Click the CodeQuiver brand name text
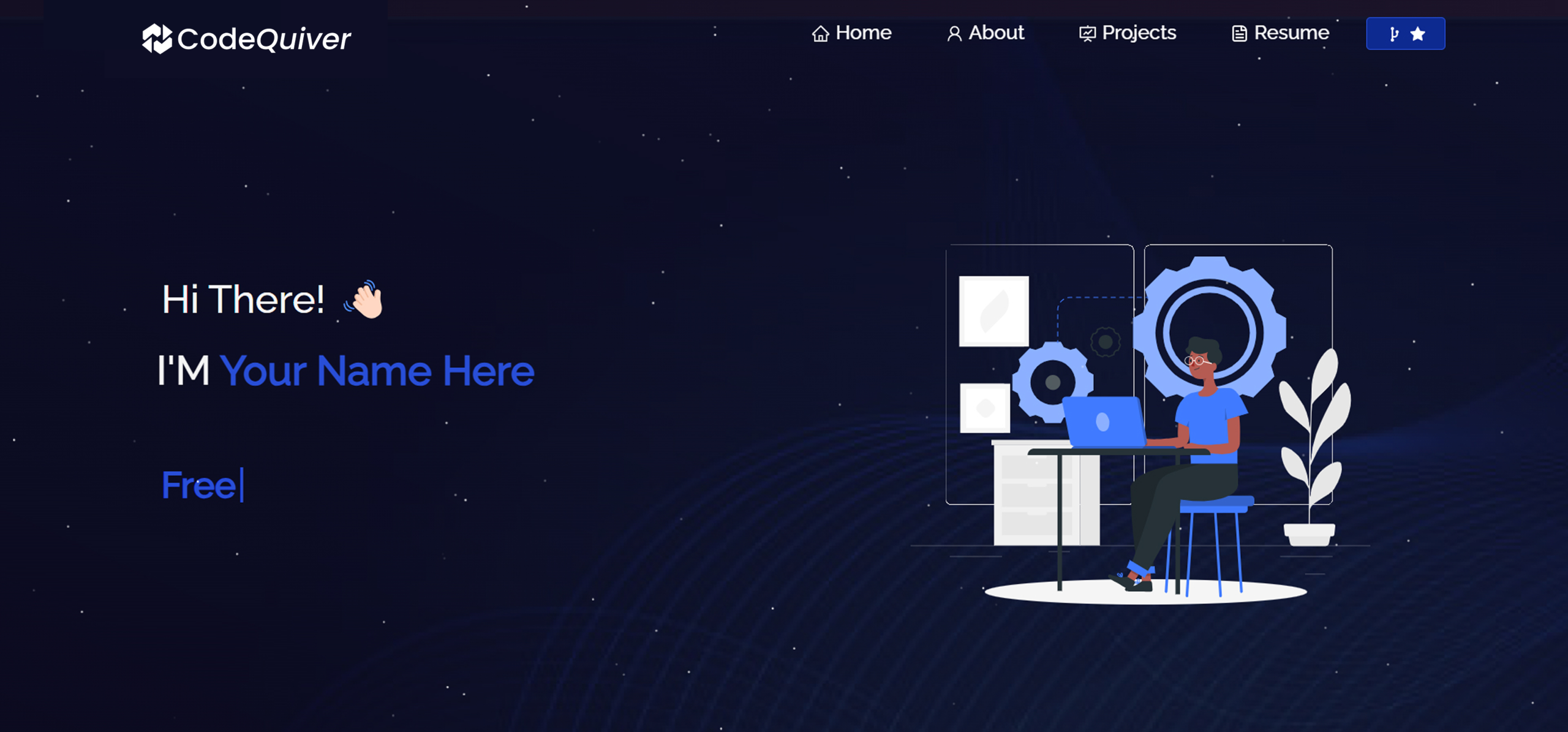The image size is (1568, 732). 264,39
